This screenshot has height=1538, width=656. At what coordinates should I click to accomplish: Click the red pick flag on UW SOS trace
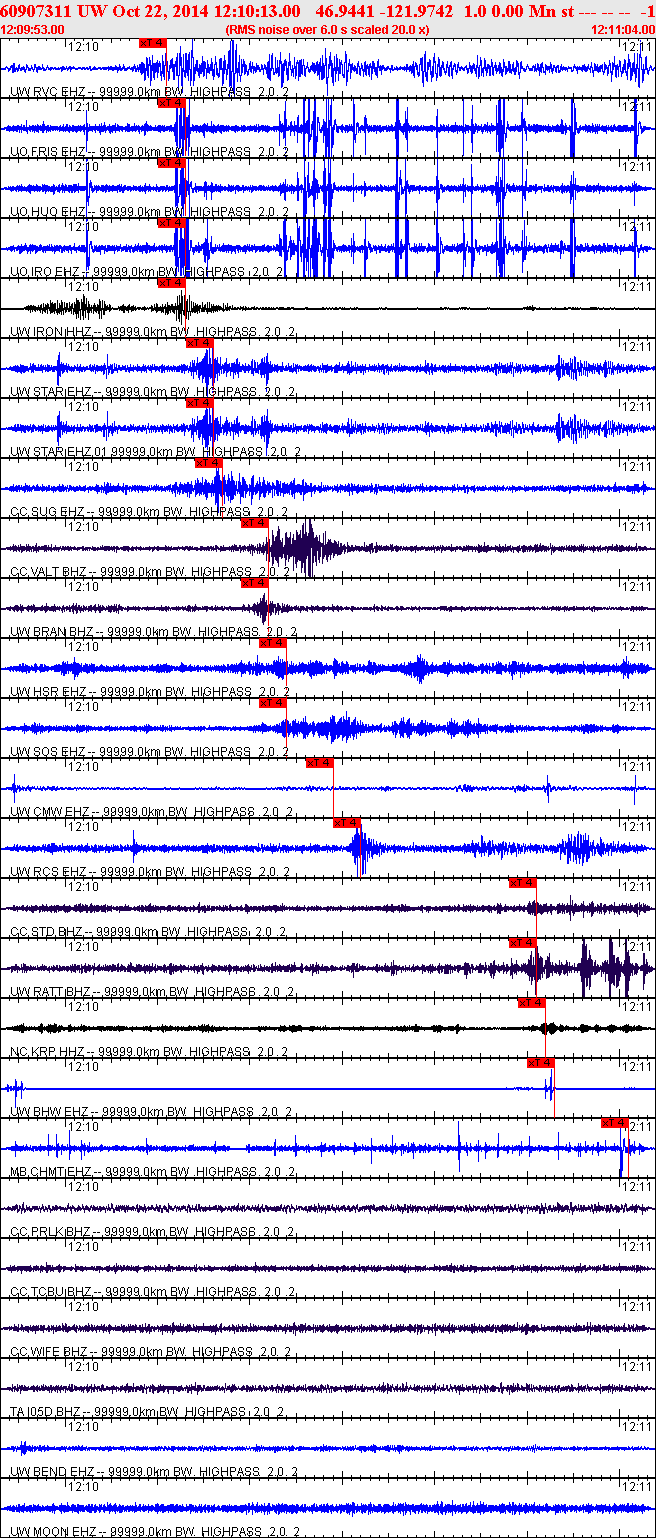click(x=273, y=703)
